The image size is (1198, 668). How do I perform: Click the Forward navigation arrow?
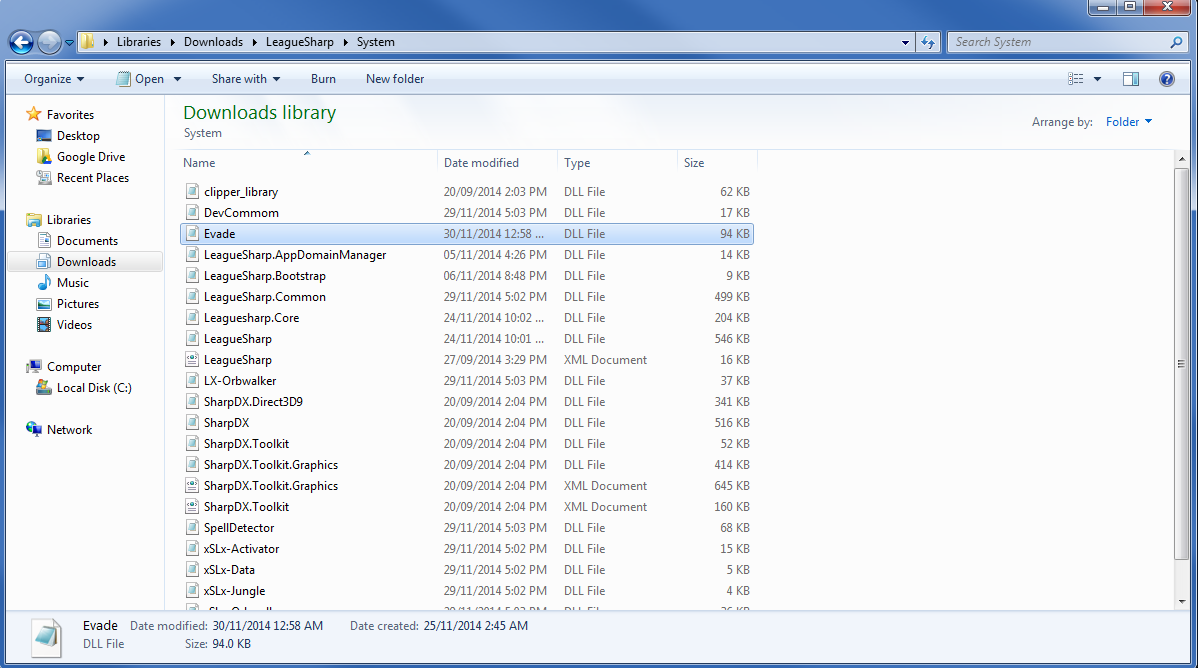pyautogui.click(x=49, y=42)
